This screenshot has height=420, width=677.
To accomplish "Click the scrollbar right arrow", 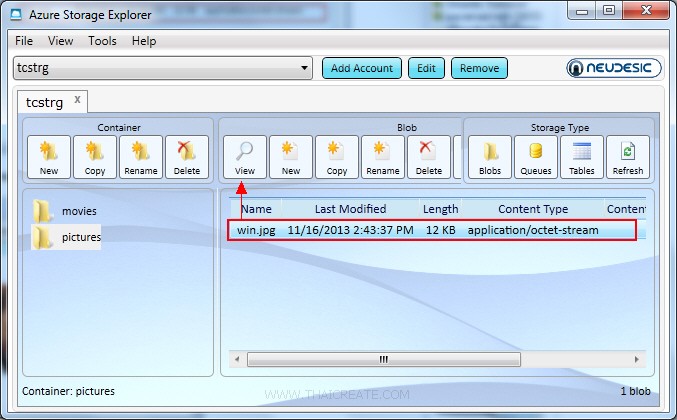I will tap(637, 359).
